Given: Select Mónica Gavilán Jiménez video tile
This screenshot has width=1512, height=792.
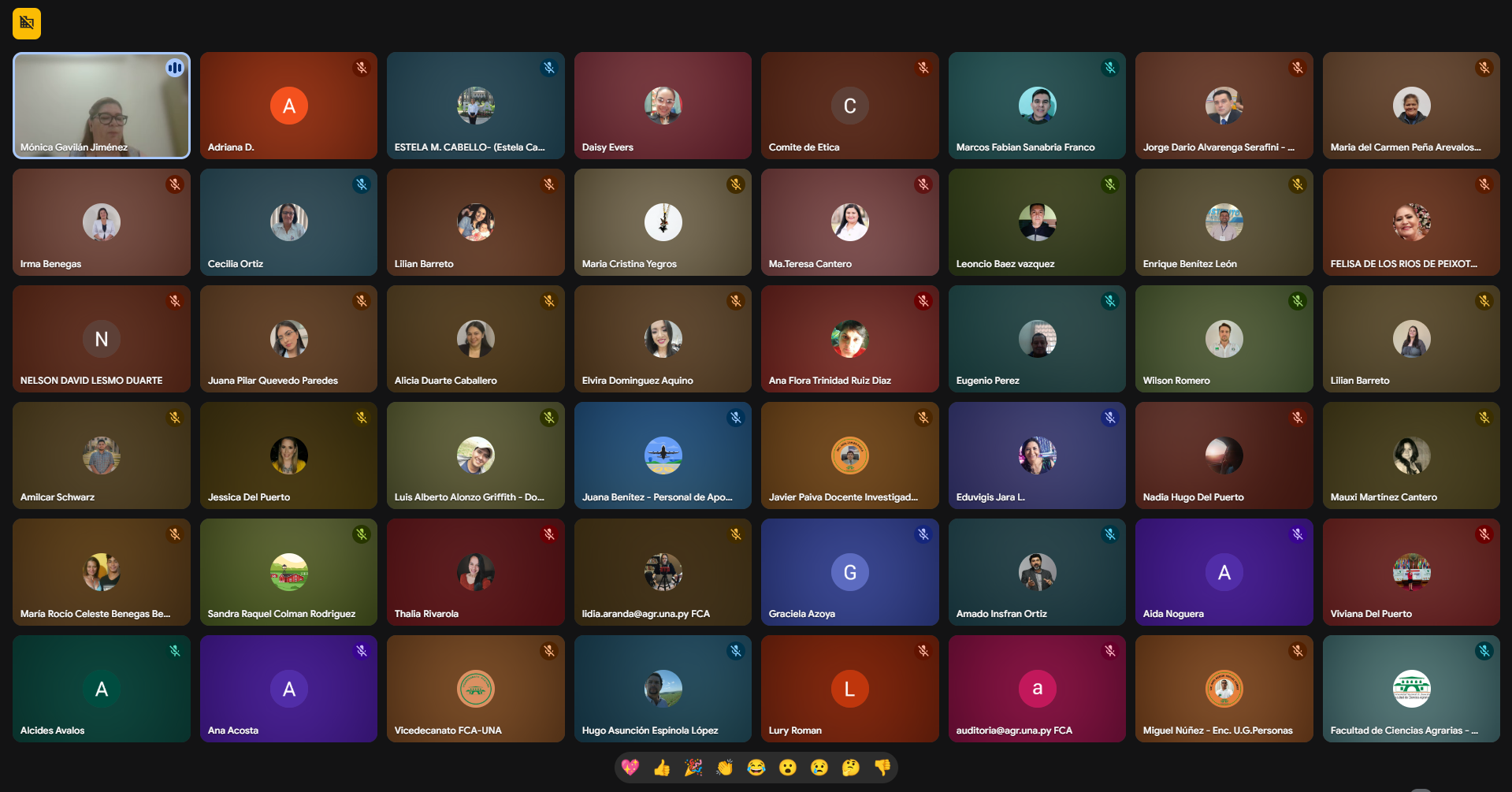Looking at the screenshot, I should point(101,106).
